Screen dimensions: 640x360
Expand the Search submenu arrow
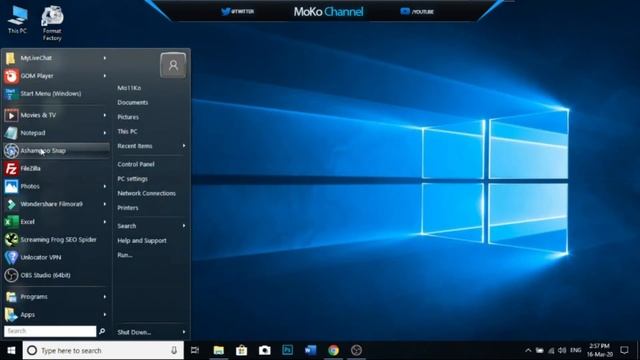(184, 226)
